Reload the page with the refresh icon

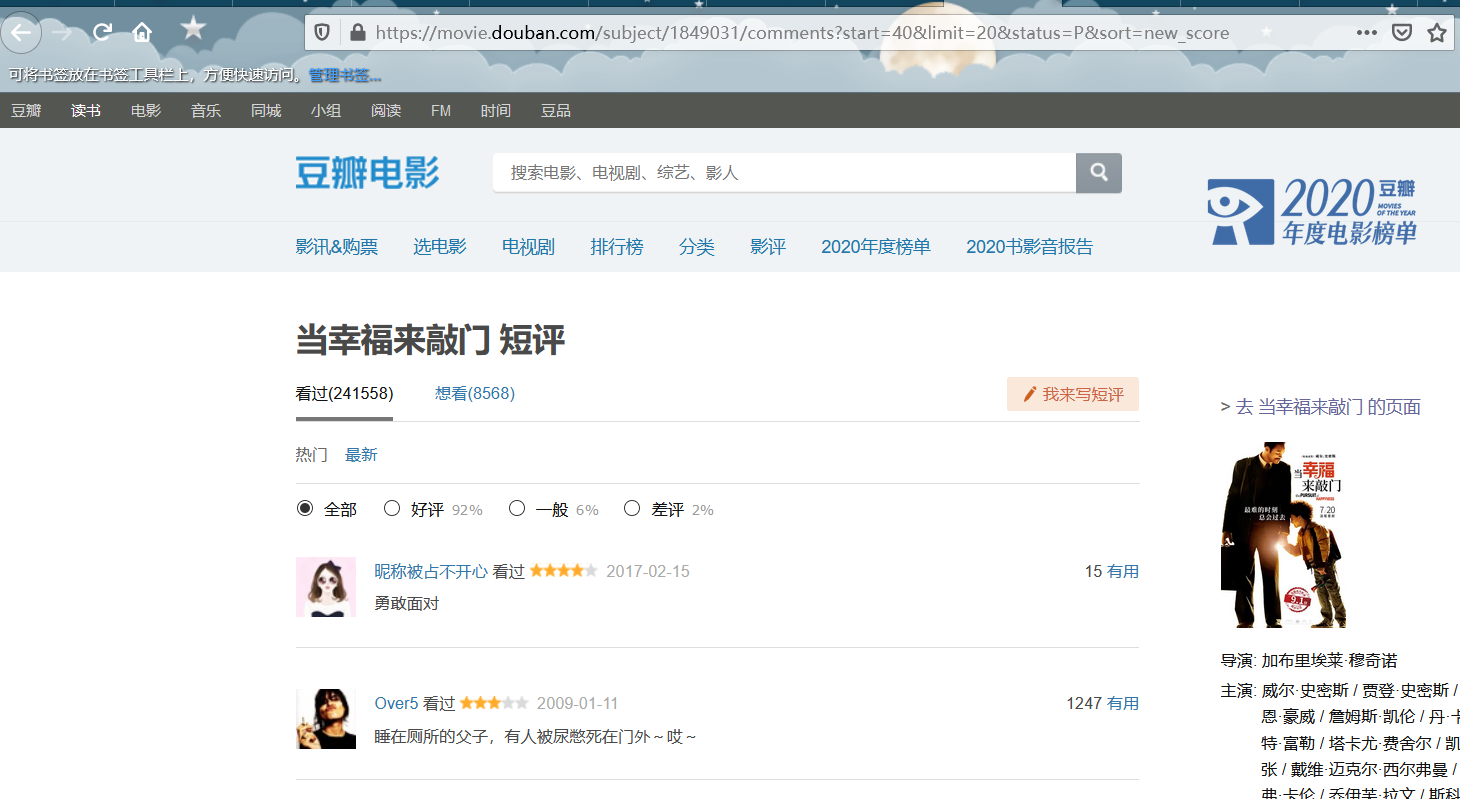102,32
